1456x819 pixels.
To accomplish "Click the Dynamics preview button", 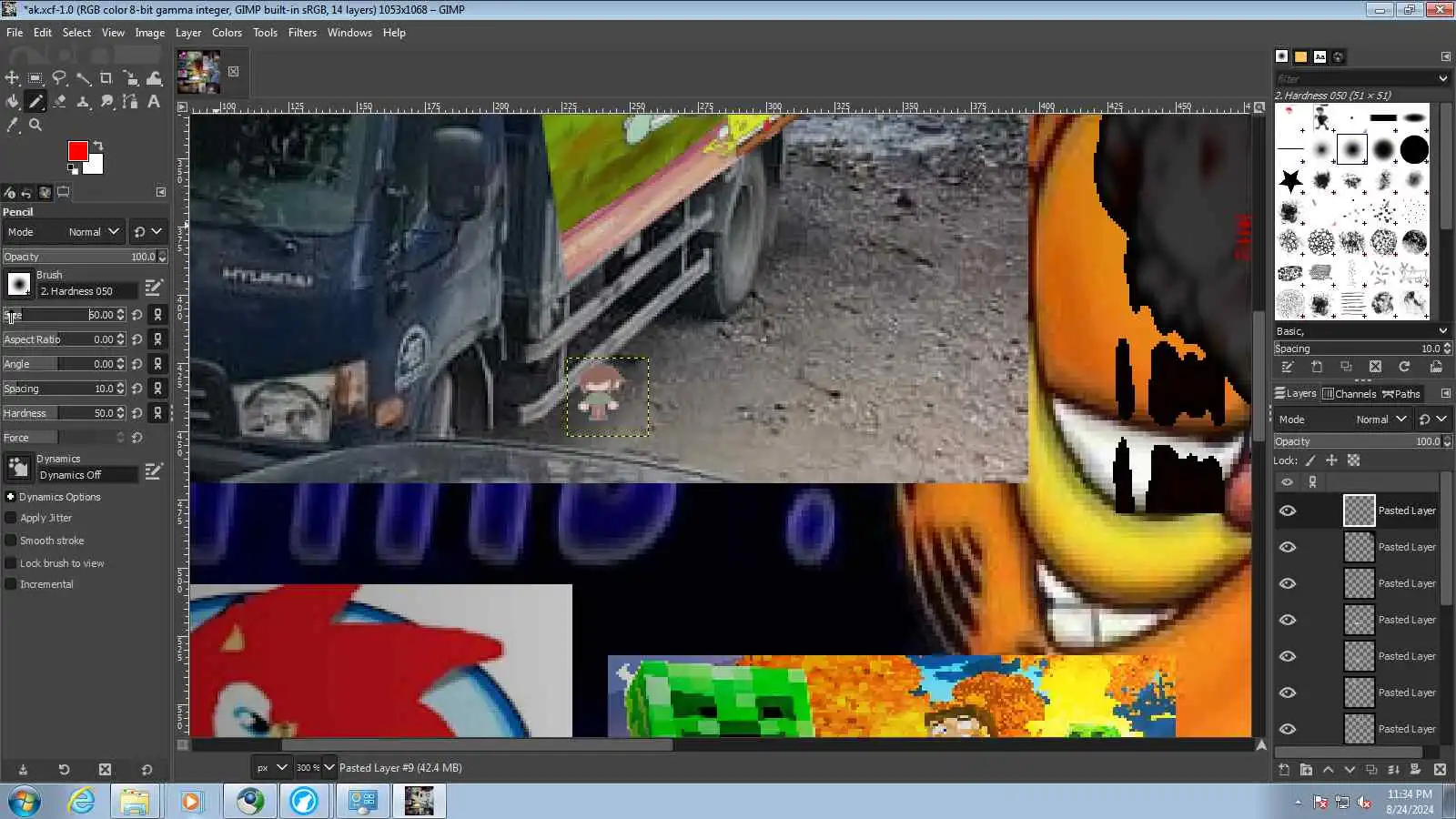I will click(x=18, y=468).
